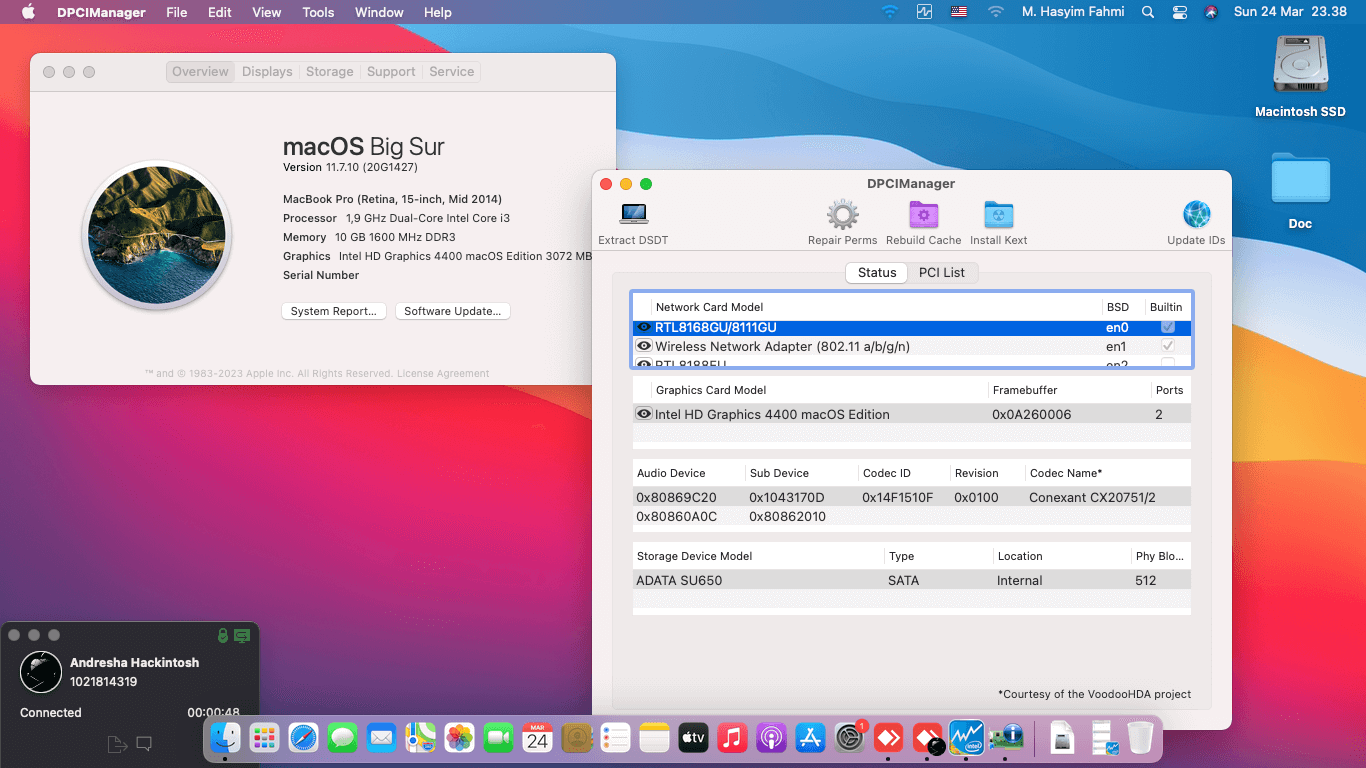Open the file transfer icon in remote session window
This screenshot has width=1366, height=768.
[117, 743]
